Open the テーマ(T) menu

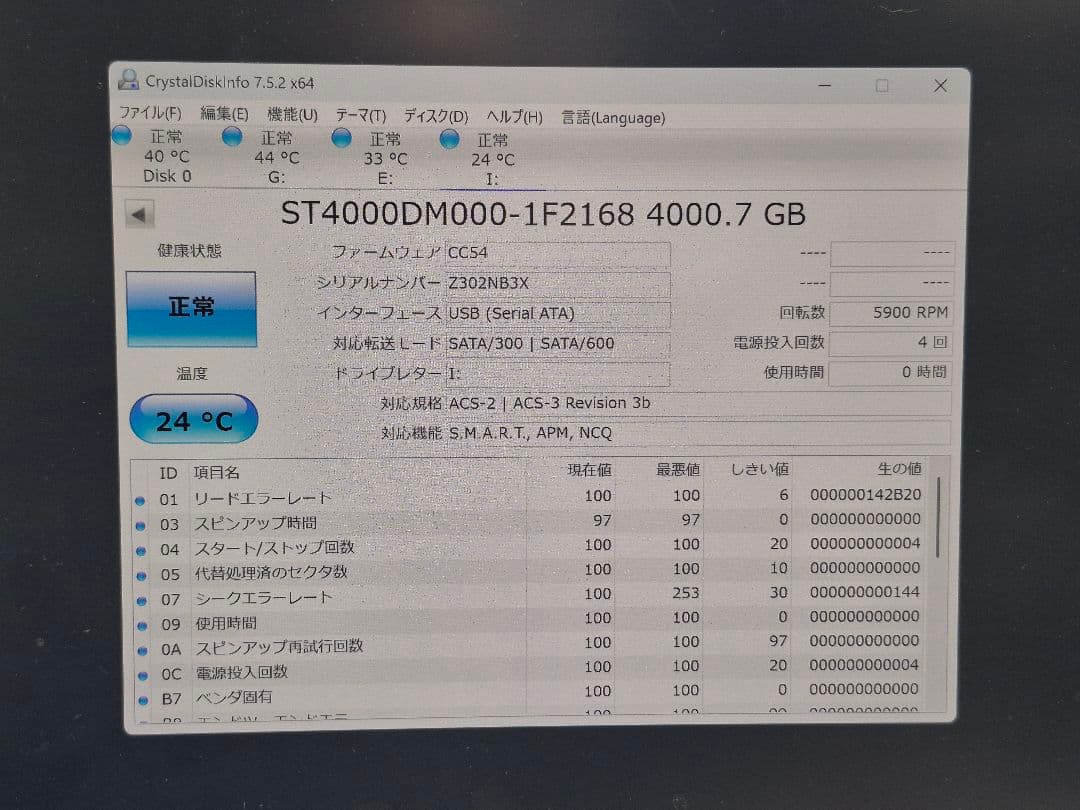359,116
